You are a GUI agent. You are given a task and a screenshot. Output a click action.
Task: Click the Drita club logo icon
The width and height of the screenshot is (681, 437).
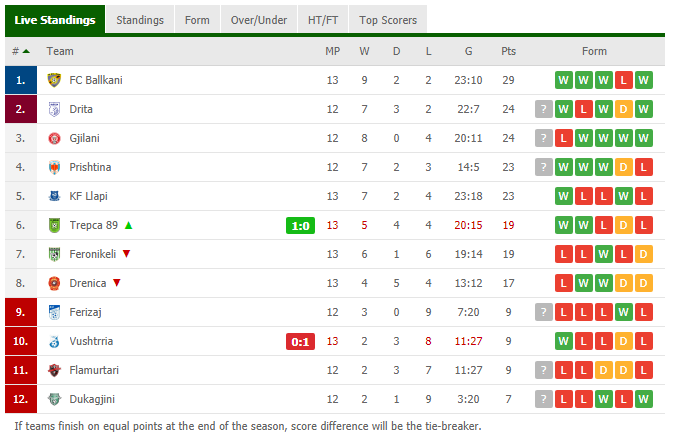click(x=55, y=109)
